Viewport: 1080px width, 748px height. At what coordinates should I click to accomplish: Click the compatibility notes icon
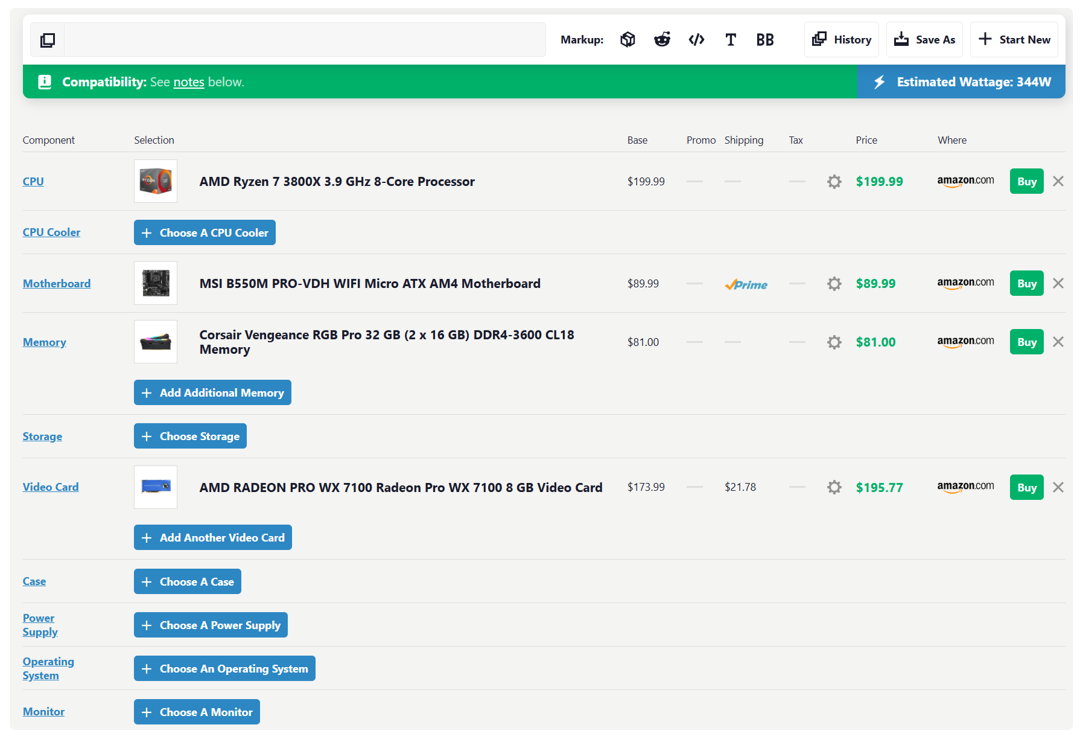click(45, 82)
